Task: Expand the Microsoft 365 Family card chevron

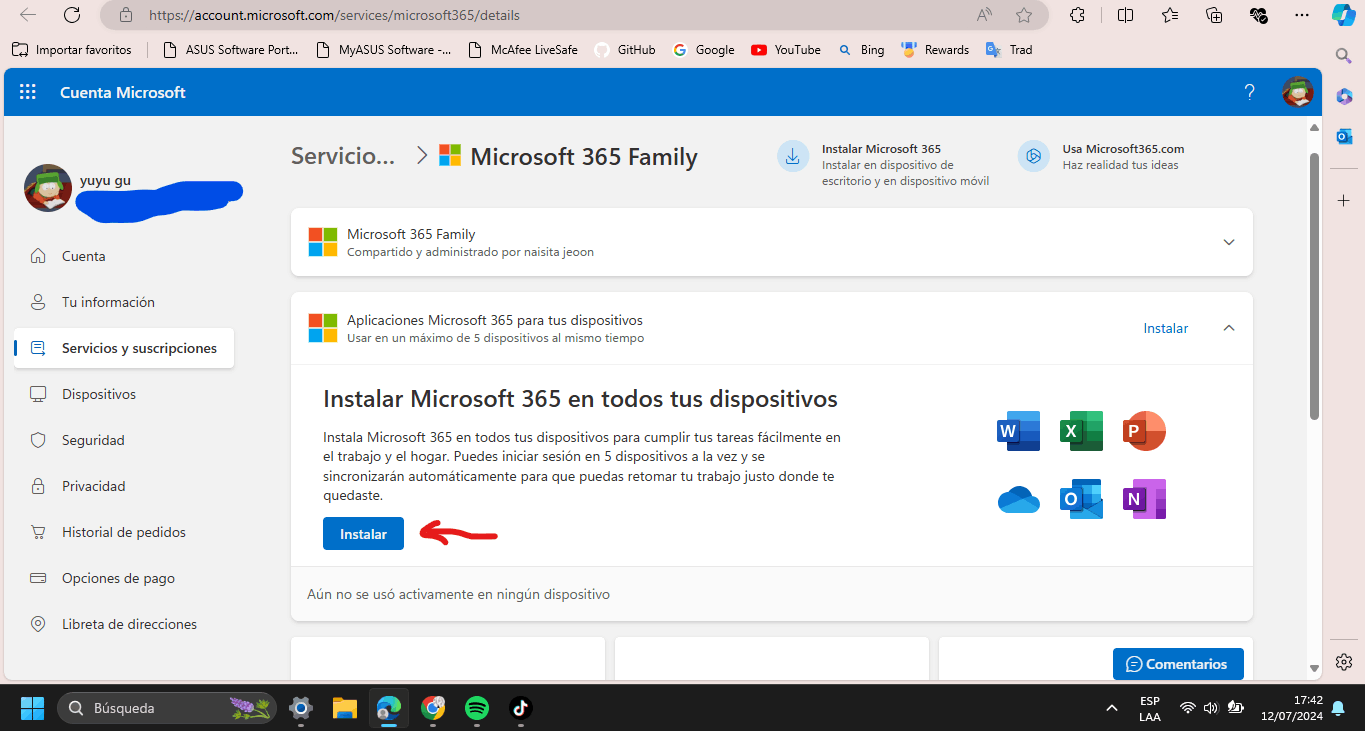Action: (x=1229, y=242)
